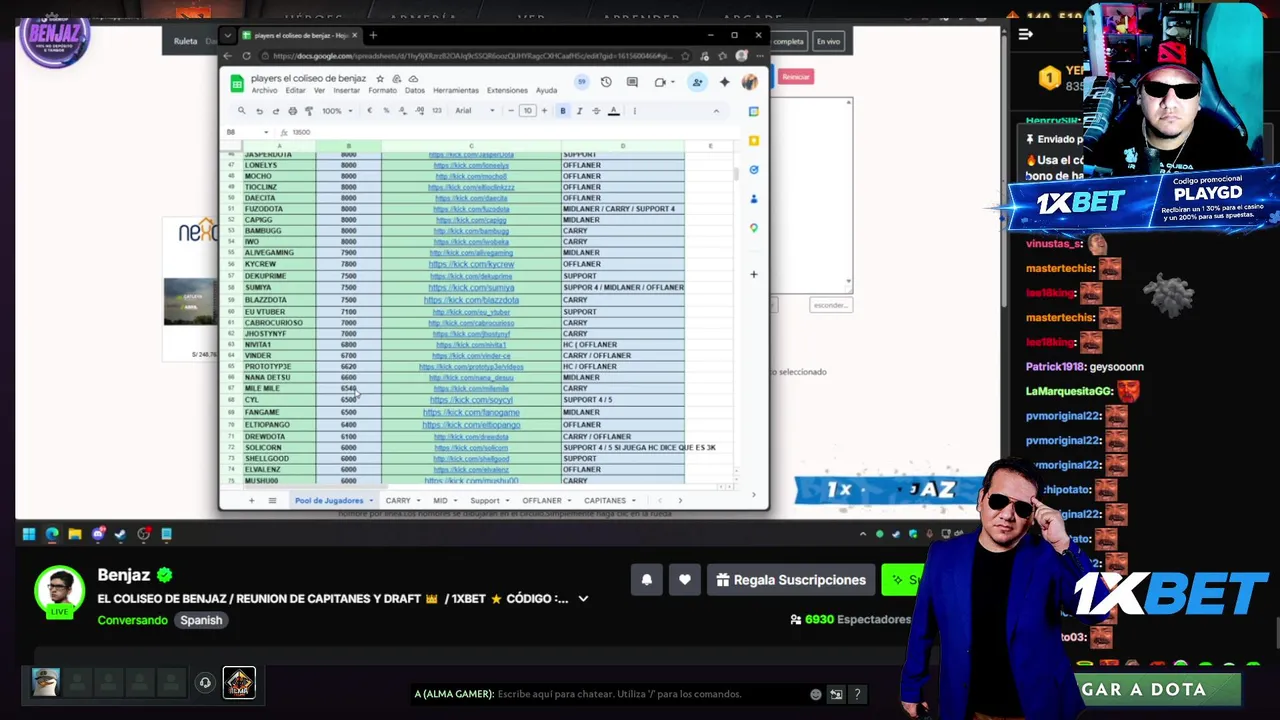
Task: Open cell name box dropdown B8
Action: [x=266, y=132]
